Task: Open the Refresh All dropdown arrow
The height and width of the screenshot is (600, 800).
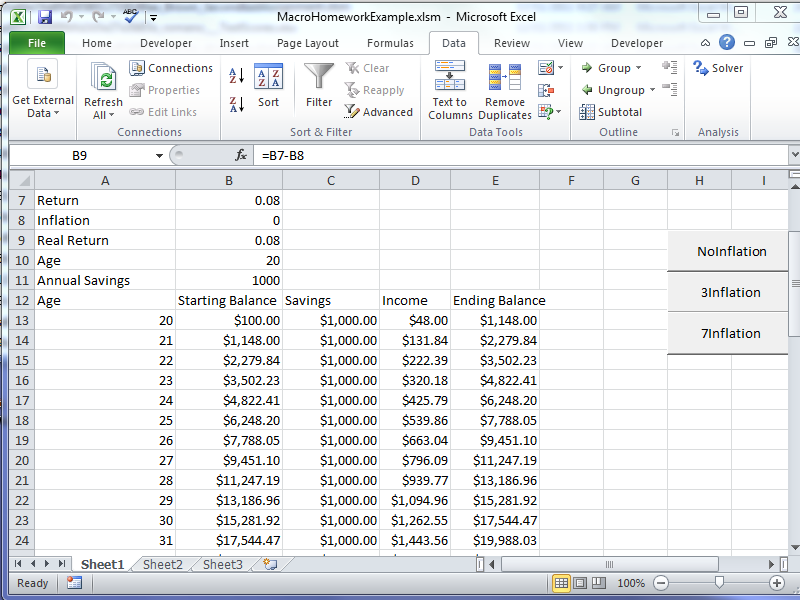Action: tap(103, 115)
